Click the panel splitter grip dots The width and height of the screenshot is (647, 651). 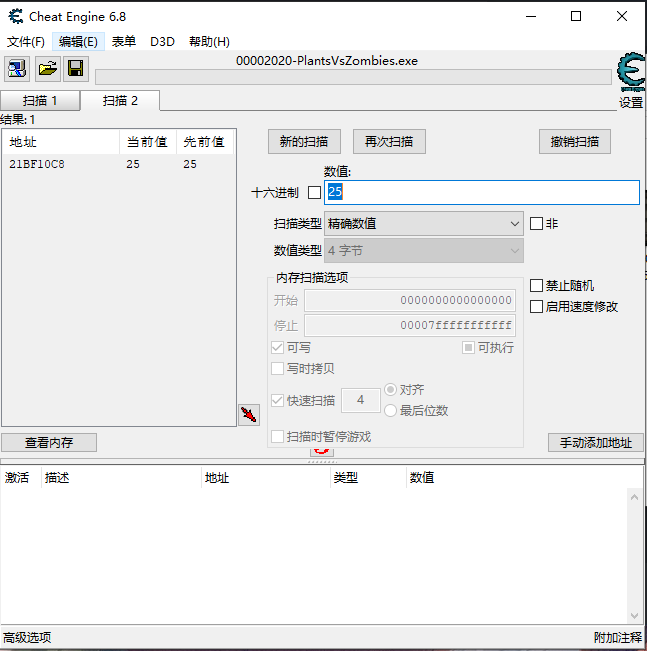point(323,462)
